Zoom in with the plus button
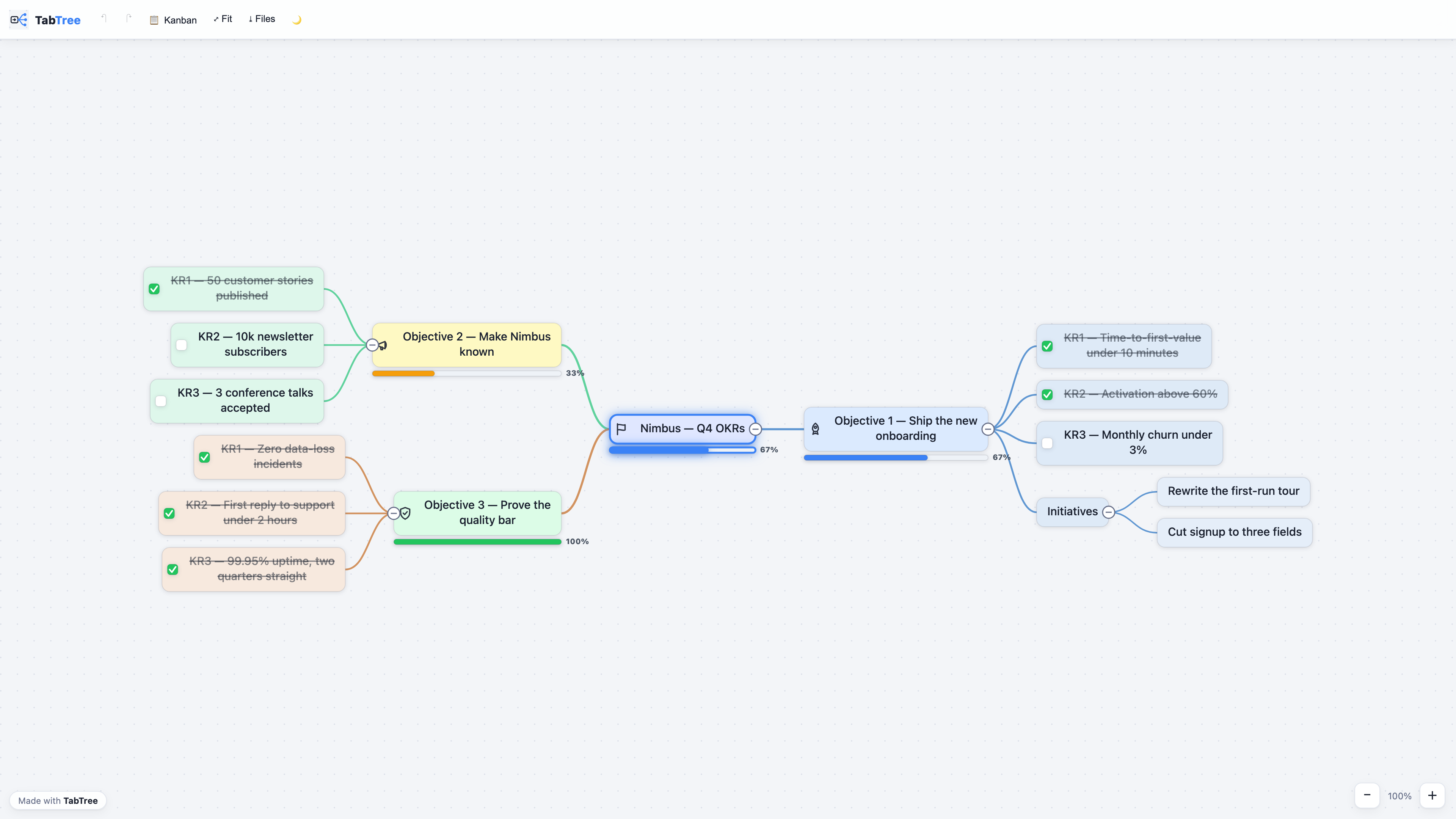This screenshot has width=1456, height=819. (1432, 795)
